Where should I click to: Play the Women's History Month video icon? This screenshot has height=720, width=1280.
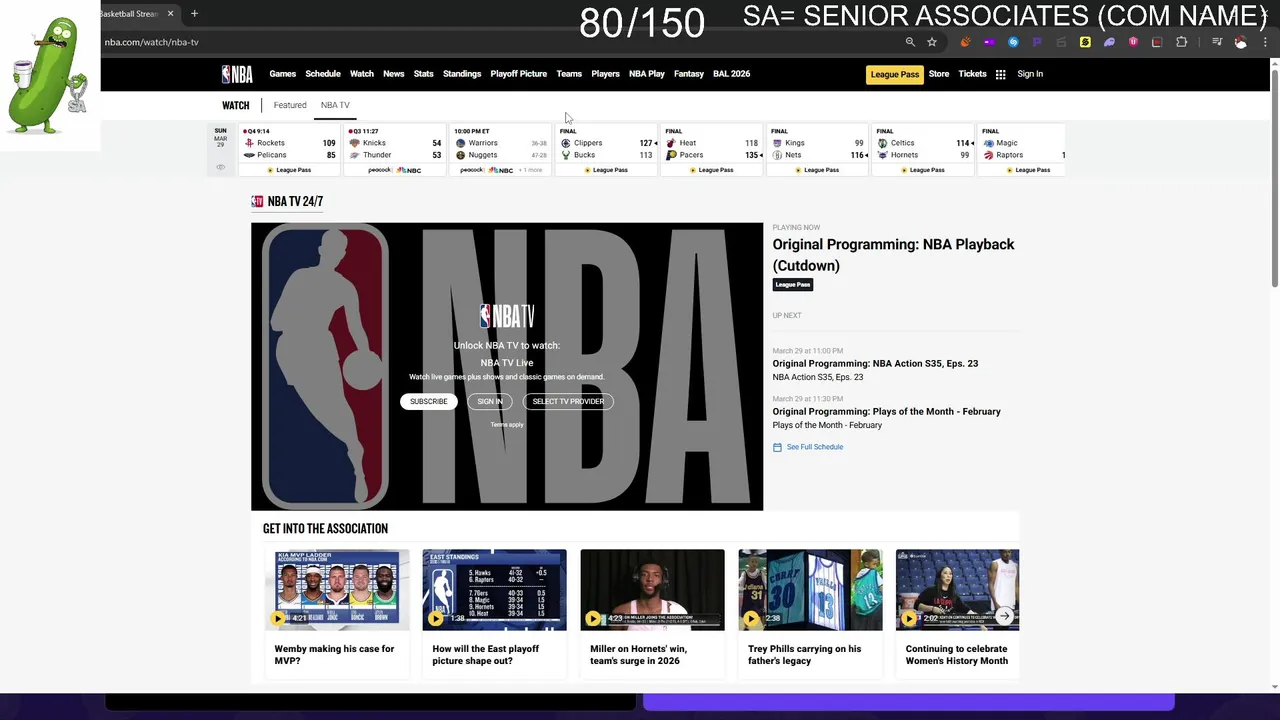point(909,619)
